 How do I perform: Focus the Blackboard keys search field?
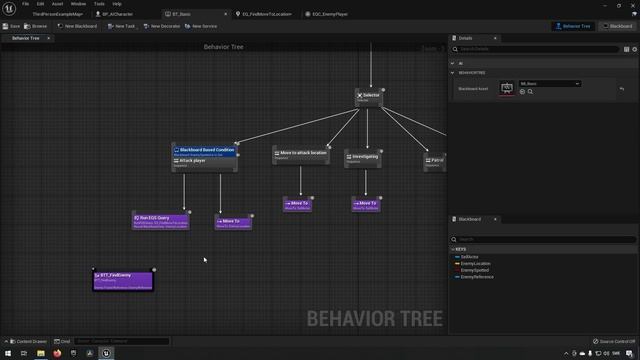click(544, 239)
